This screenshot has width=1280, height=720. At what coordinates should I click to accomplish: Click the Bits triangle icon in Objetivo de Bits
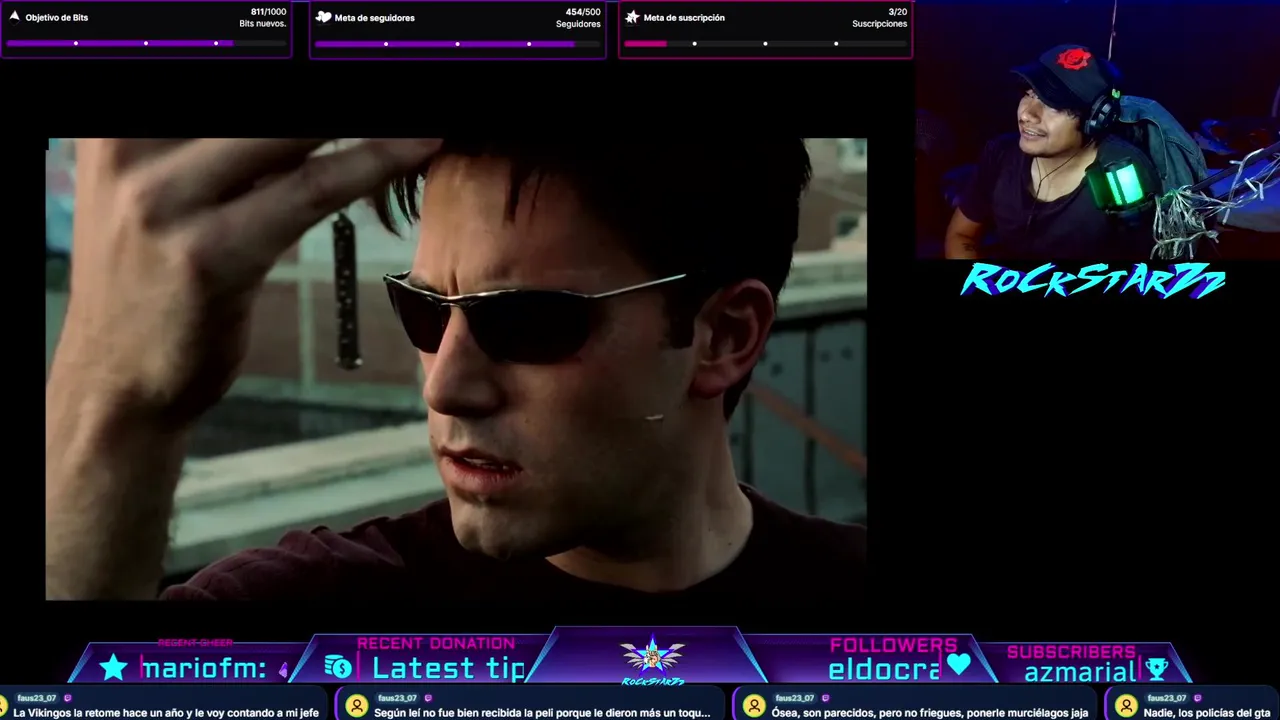click(14, 17)
